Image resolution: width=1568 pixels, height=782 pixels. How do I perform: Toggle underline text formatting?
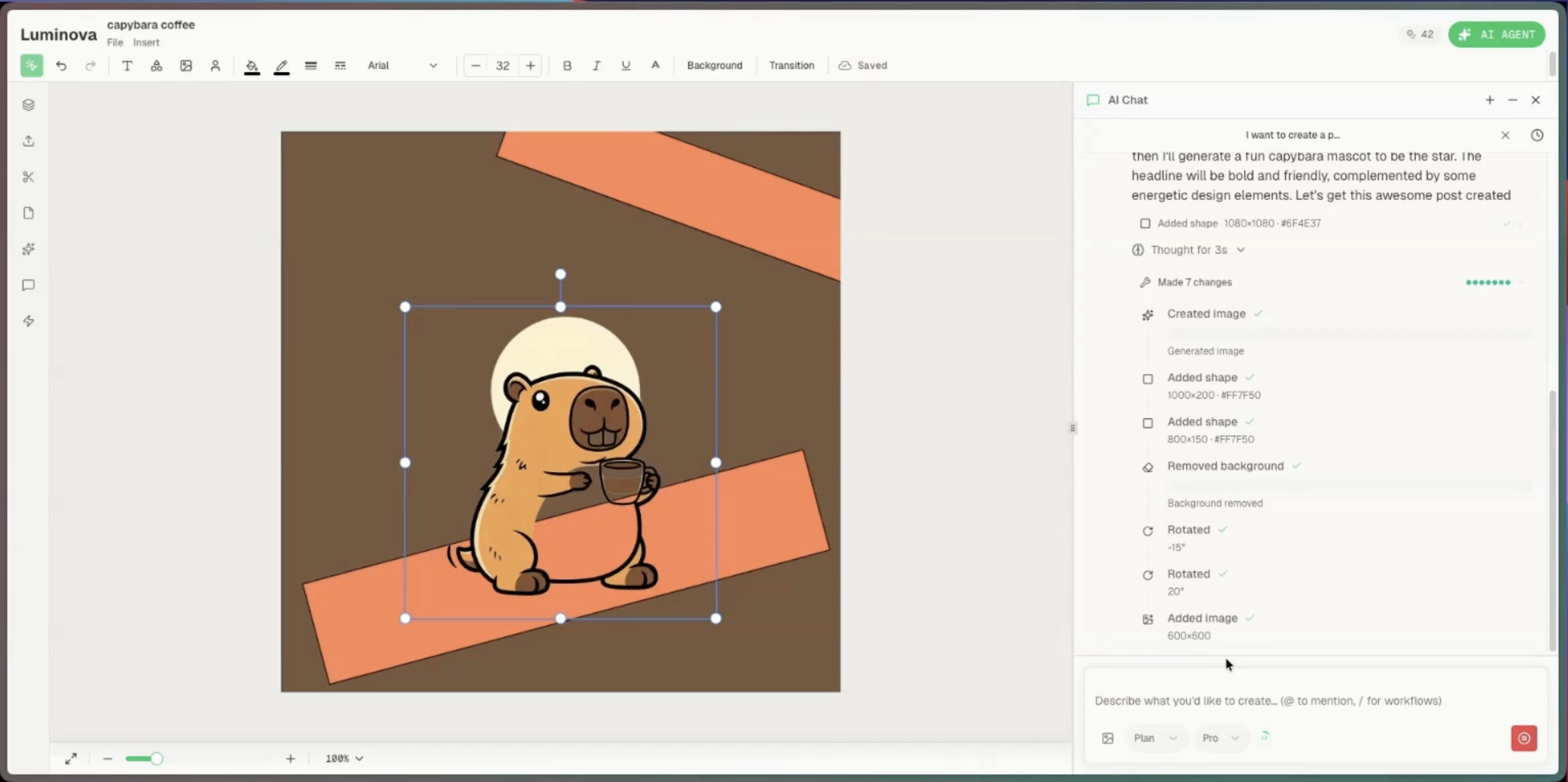626,66
